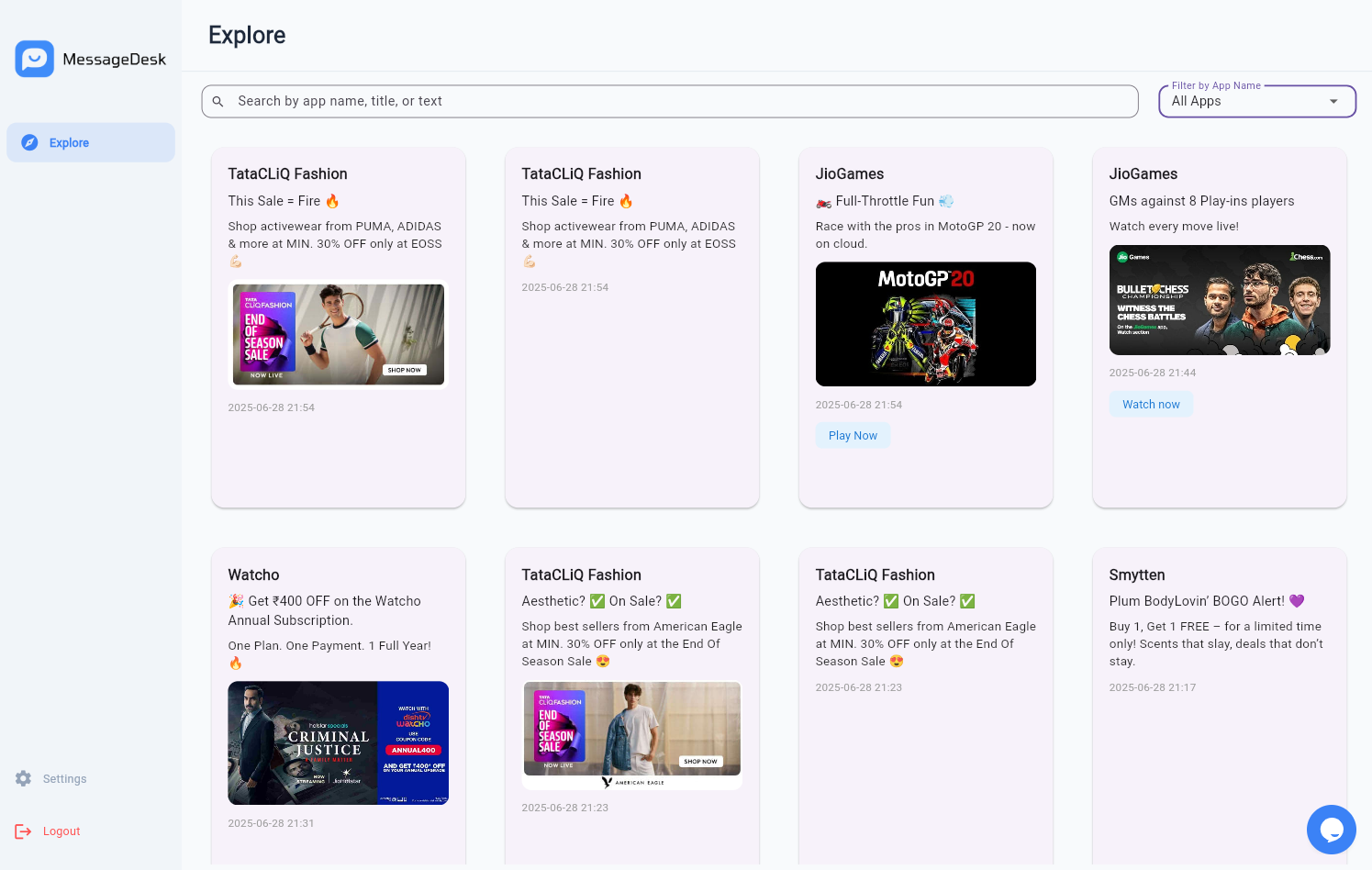This screenshot has width=1372, height=870.
Task: Click "Watch every move live!" text
Action: [1174, 227]
